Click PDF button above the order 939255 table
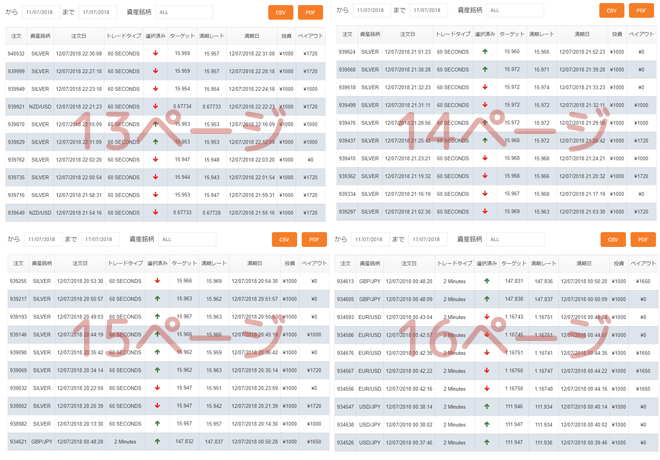Image resolution: width=660 pixels, height=460 pixels. click(314, 239)
